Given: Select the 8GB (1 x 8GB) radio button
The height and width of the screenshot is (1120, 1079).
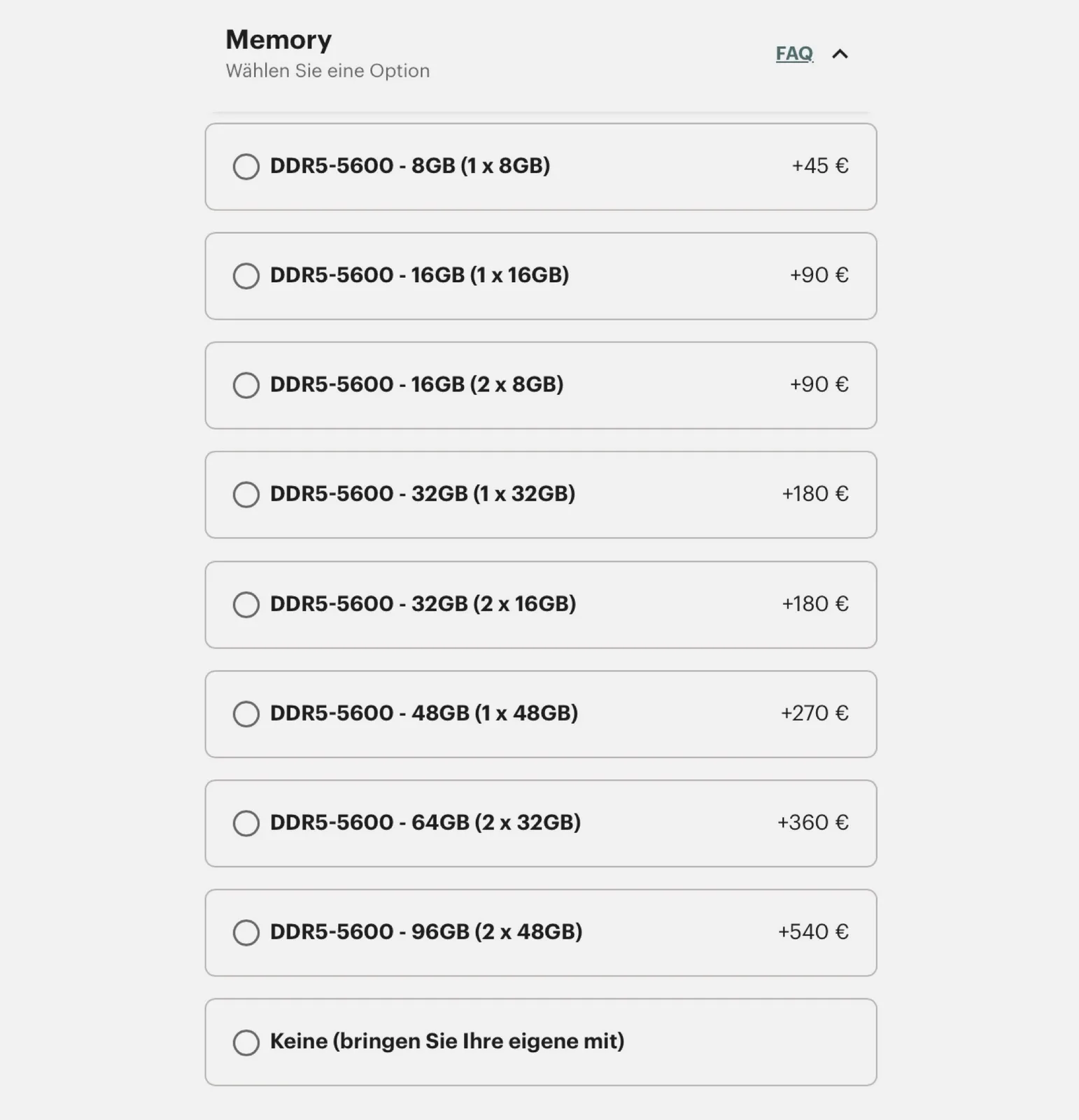Looking at the screenshot, I should click(x=246, y=167).
